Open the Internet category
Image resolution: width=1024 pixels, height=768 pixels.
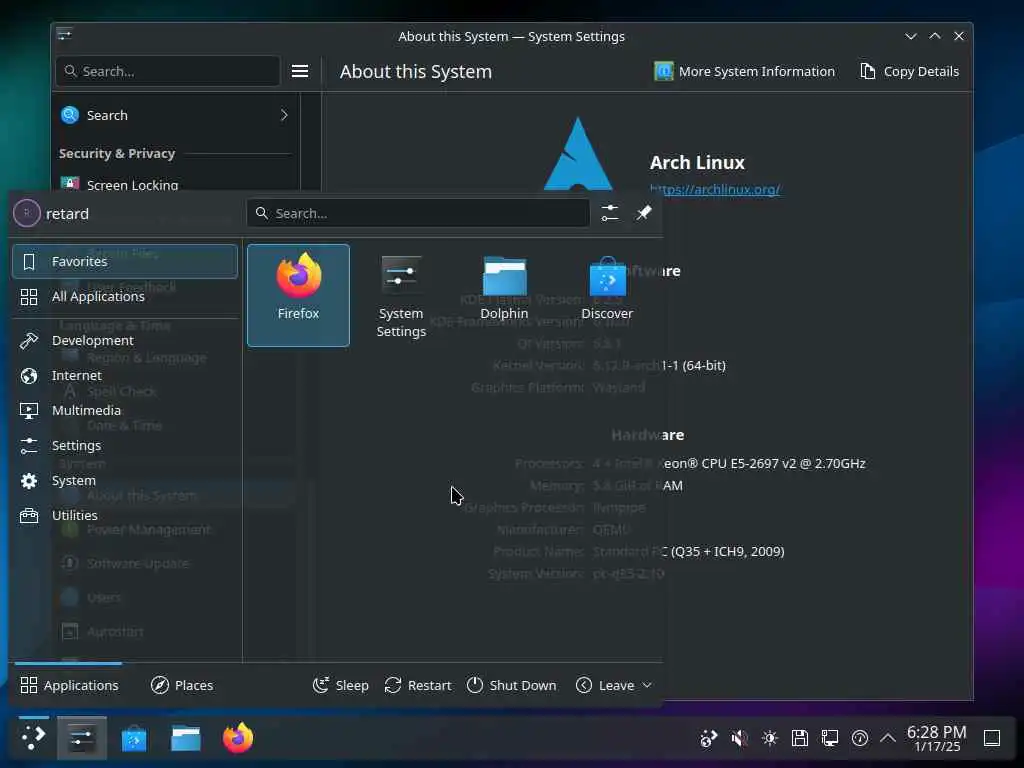[125, 376]
